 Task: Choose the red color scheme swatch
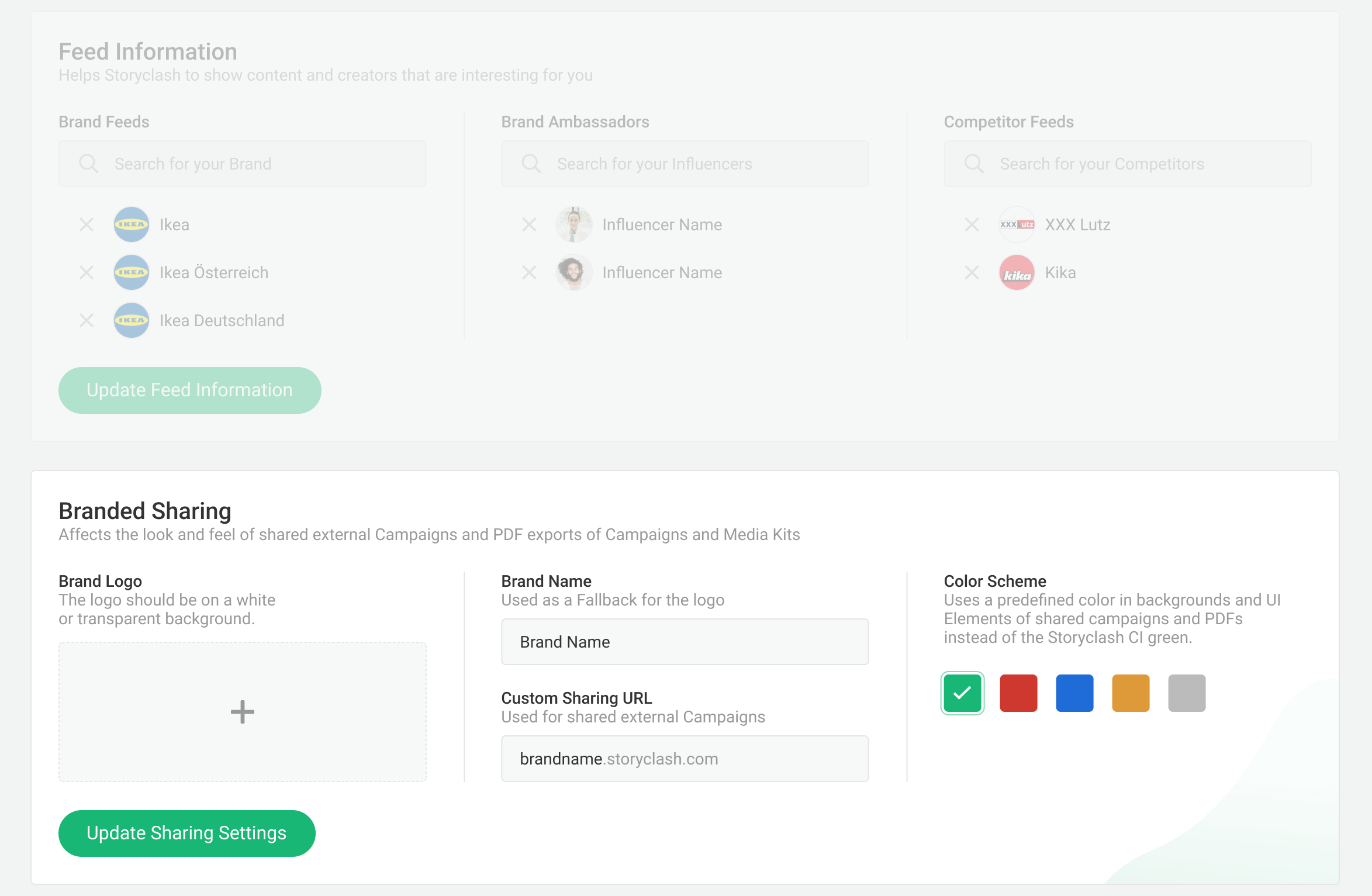(x=1018, y=693)
